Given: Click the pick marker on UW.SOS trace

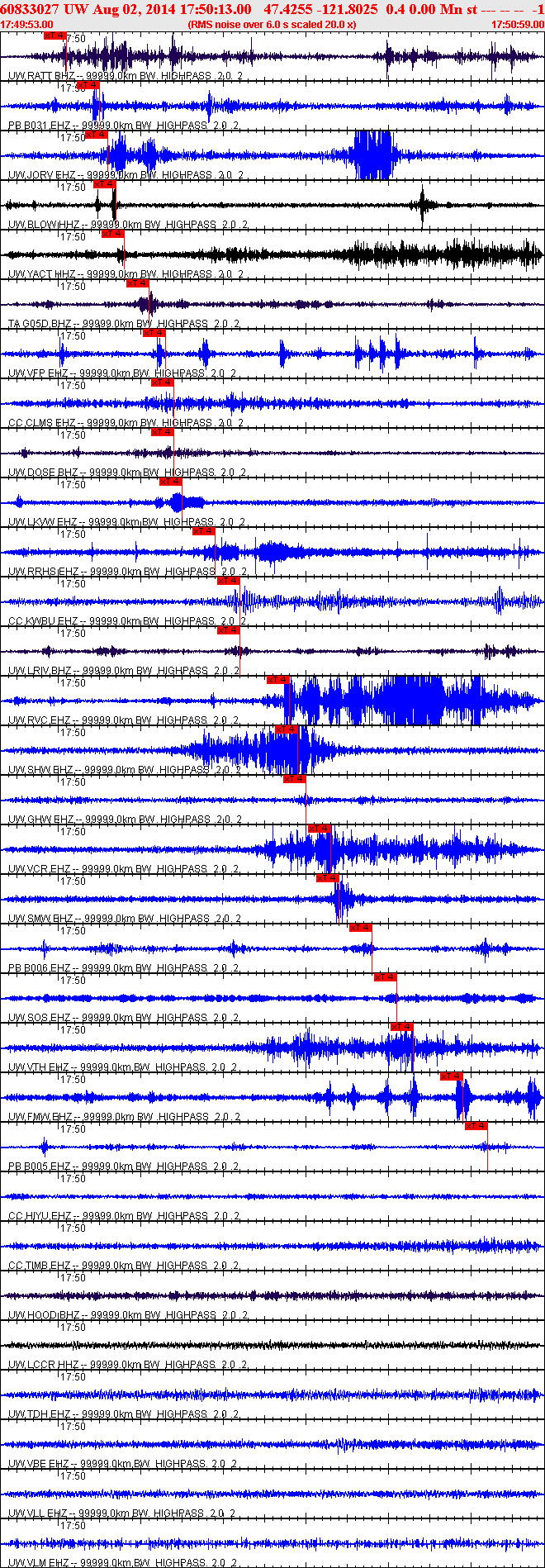Looking at the screenshot, I should click(385, 977).
